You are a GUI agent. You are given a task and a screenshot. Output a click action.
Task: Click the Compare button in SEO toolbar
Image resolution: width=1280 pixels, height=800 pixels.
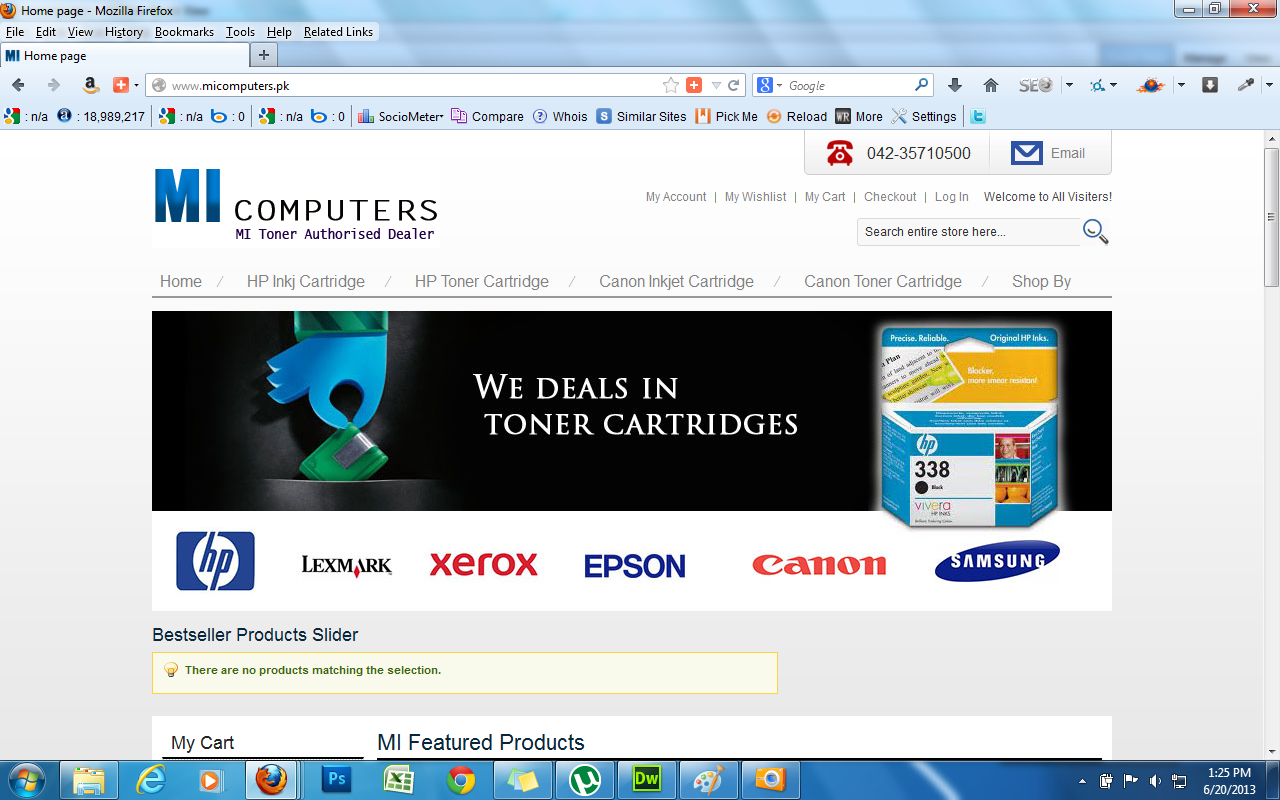[488, 116]
